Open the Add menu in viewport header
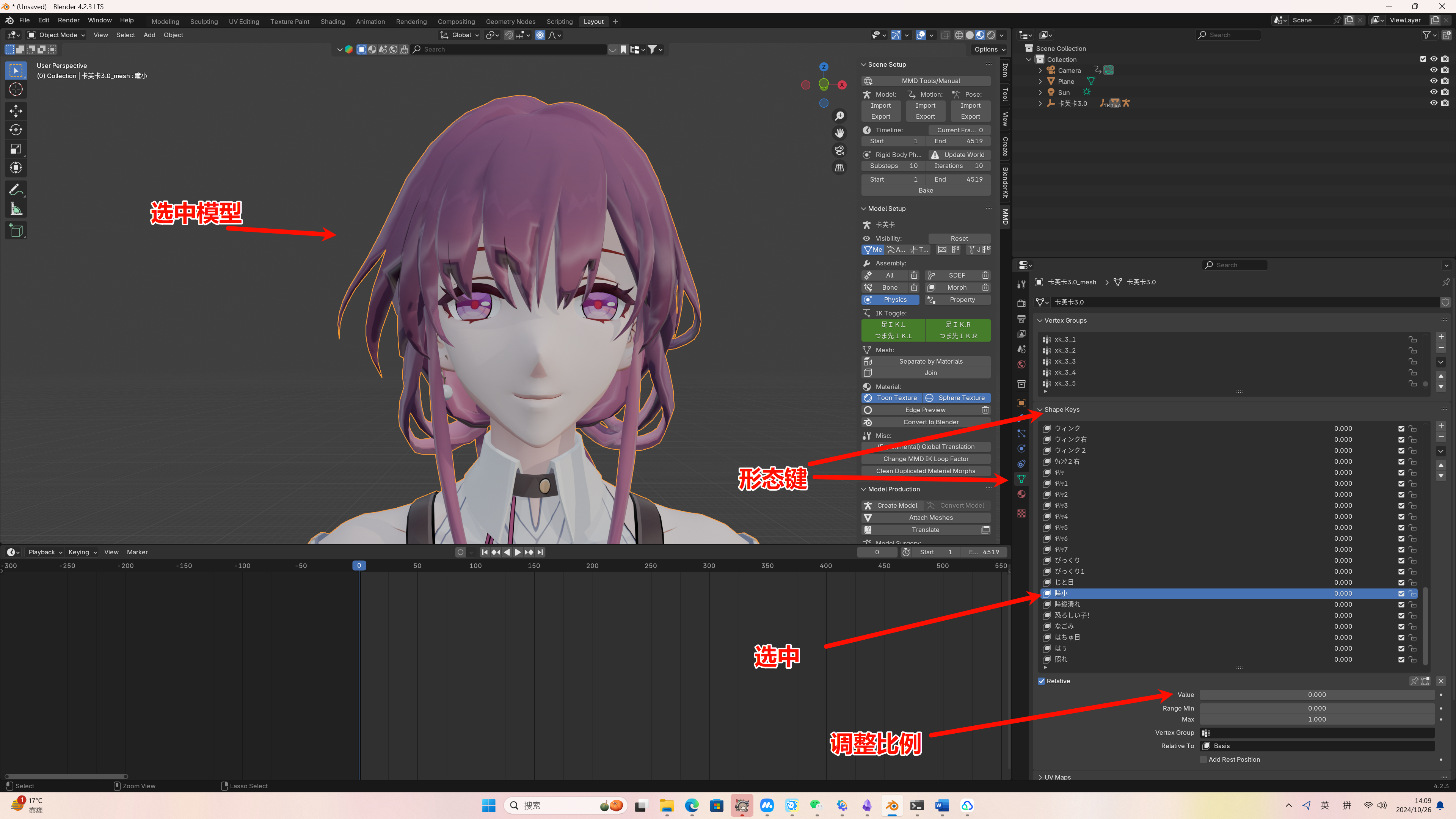1456x819 pixels. point(149,35)
